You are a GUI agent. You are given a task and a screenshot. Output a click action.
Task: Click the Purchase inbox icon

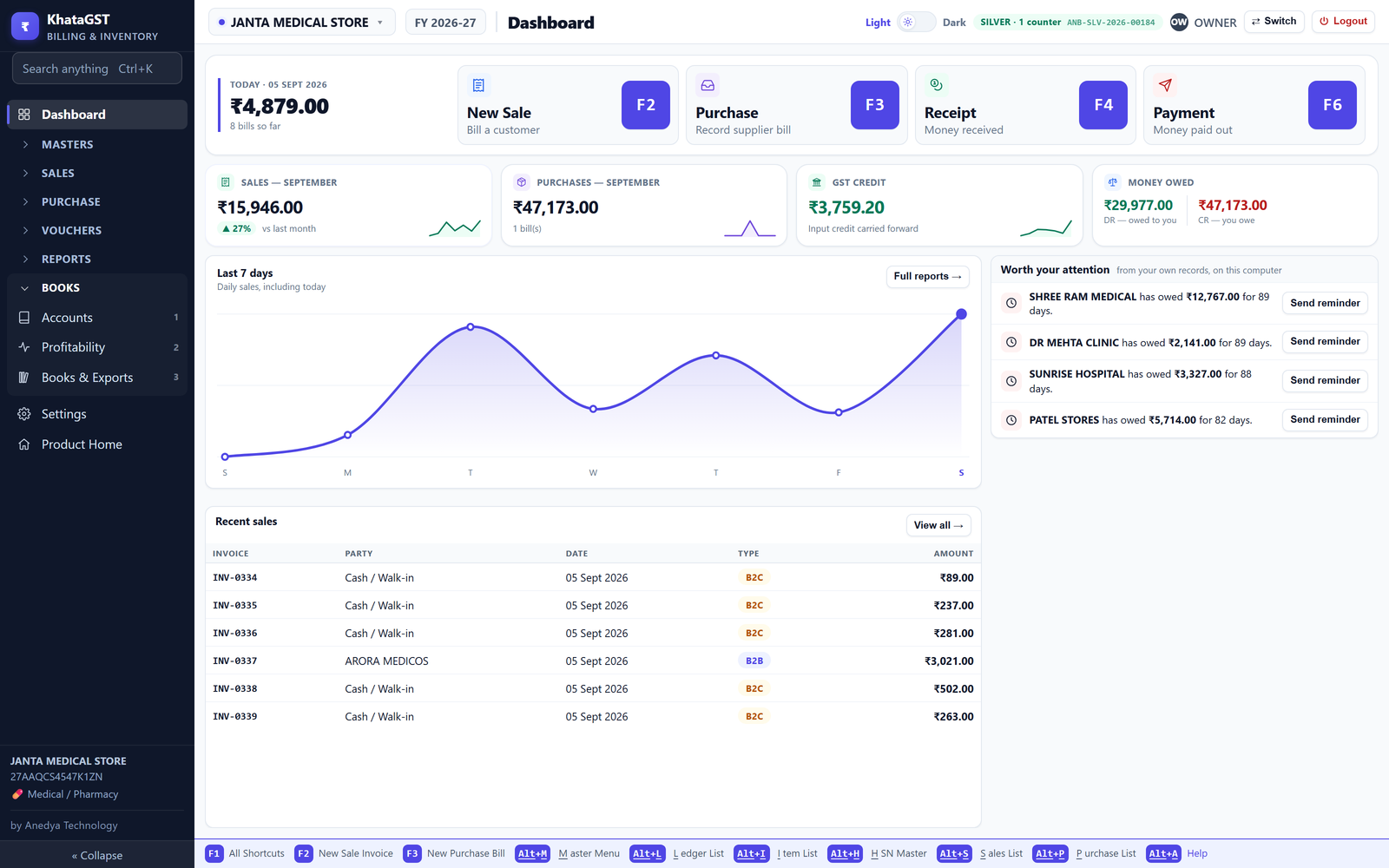point(708,85)
